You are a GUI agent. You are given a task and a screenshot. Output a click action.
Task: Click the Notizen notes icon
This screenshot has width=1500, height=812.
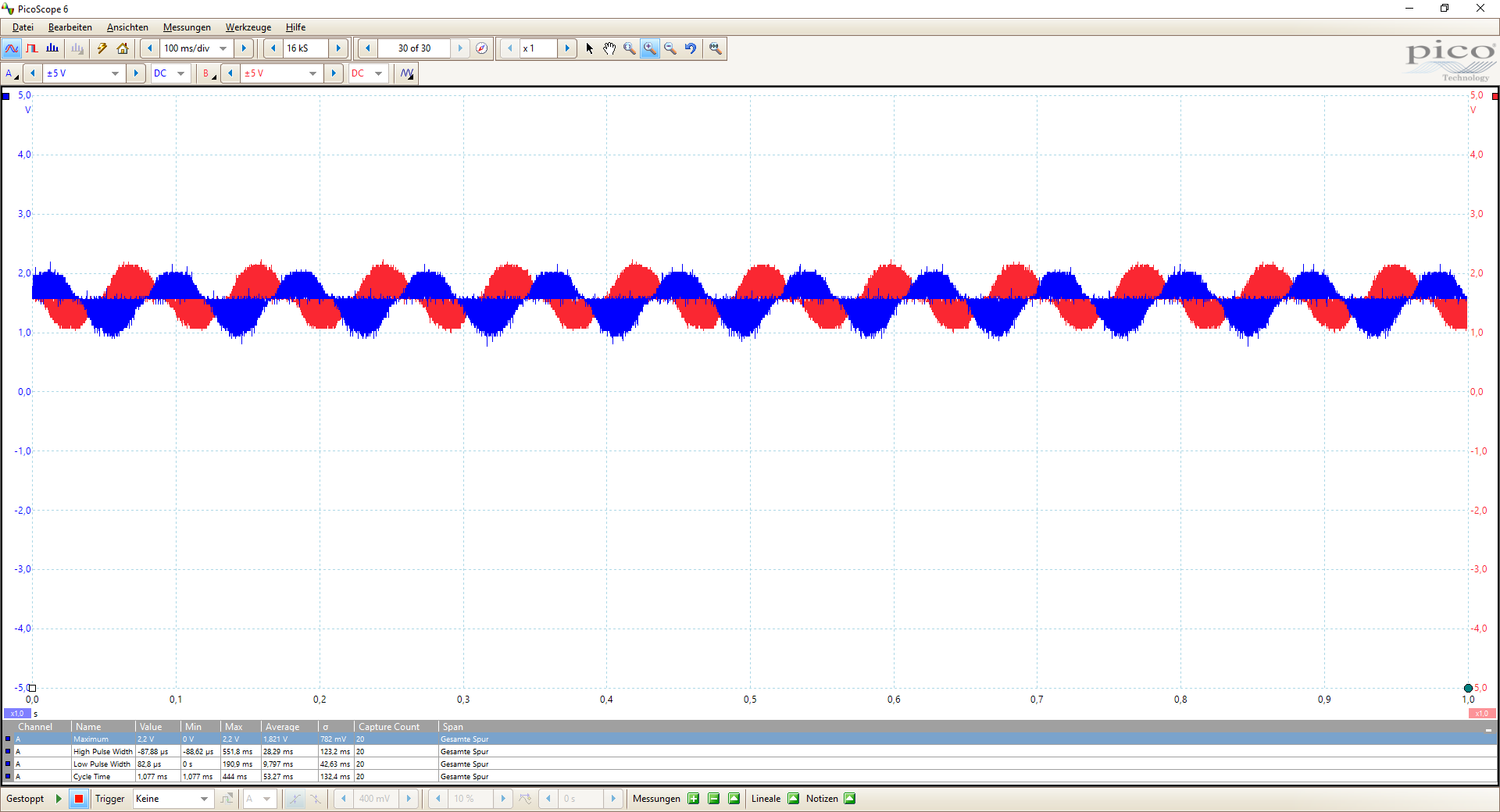pyautogui.click(x=850, y=799)
